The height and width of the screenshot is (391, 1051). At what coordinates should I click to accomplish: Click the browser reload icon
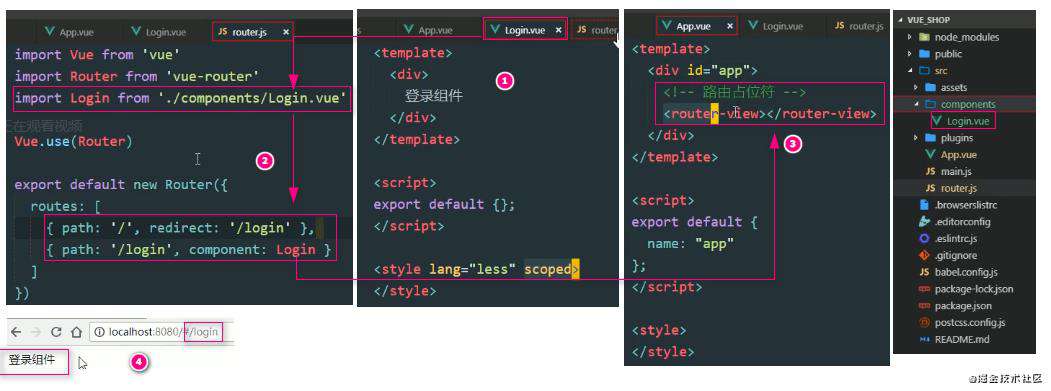point(56,331)
